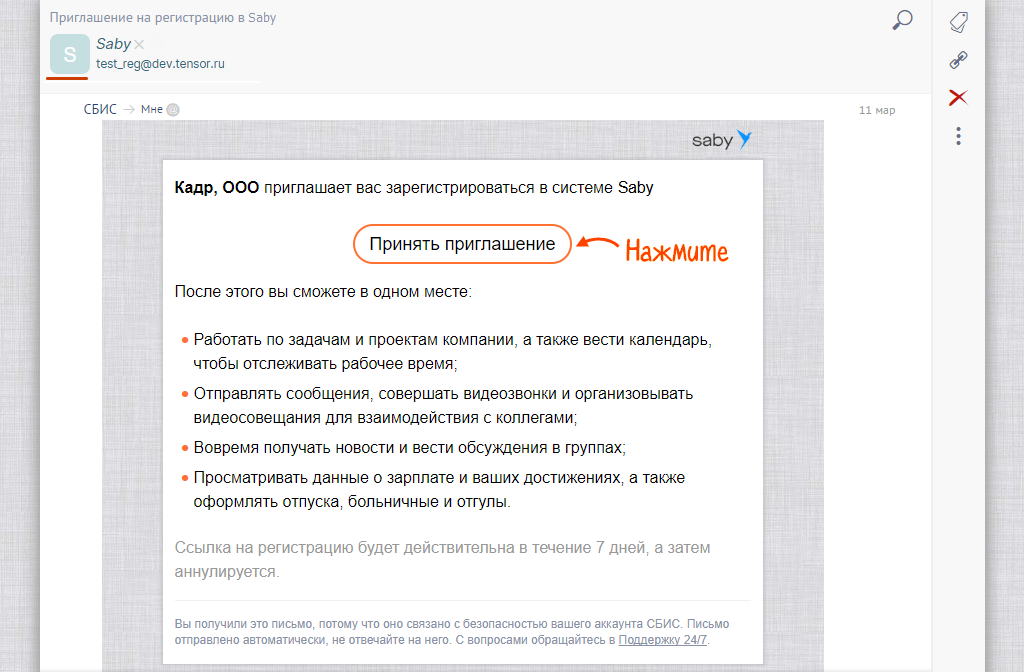The width and height of the screenshot is (1024, 672).
Task: Click the orange Нажмите annotation
Action: (x=677, y=251)
